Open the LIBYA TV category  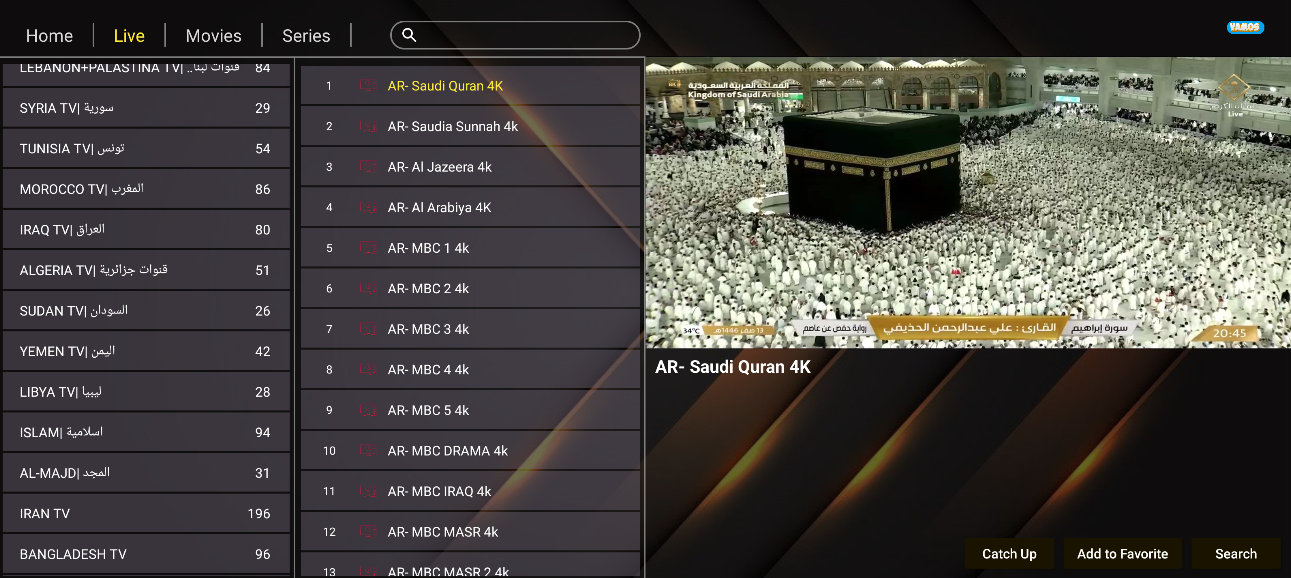point(145,392)
